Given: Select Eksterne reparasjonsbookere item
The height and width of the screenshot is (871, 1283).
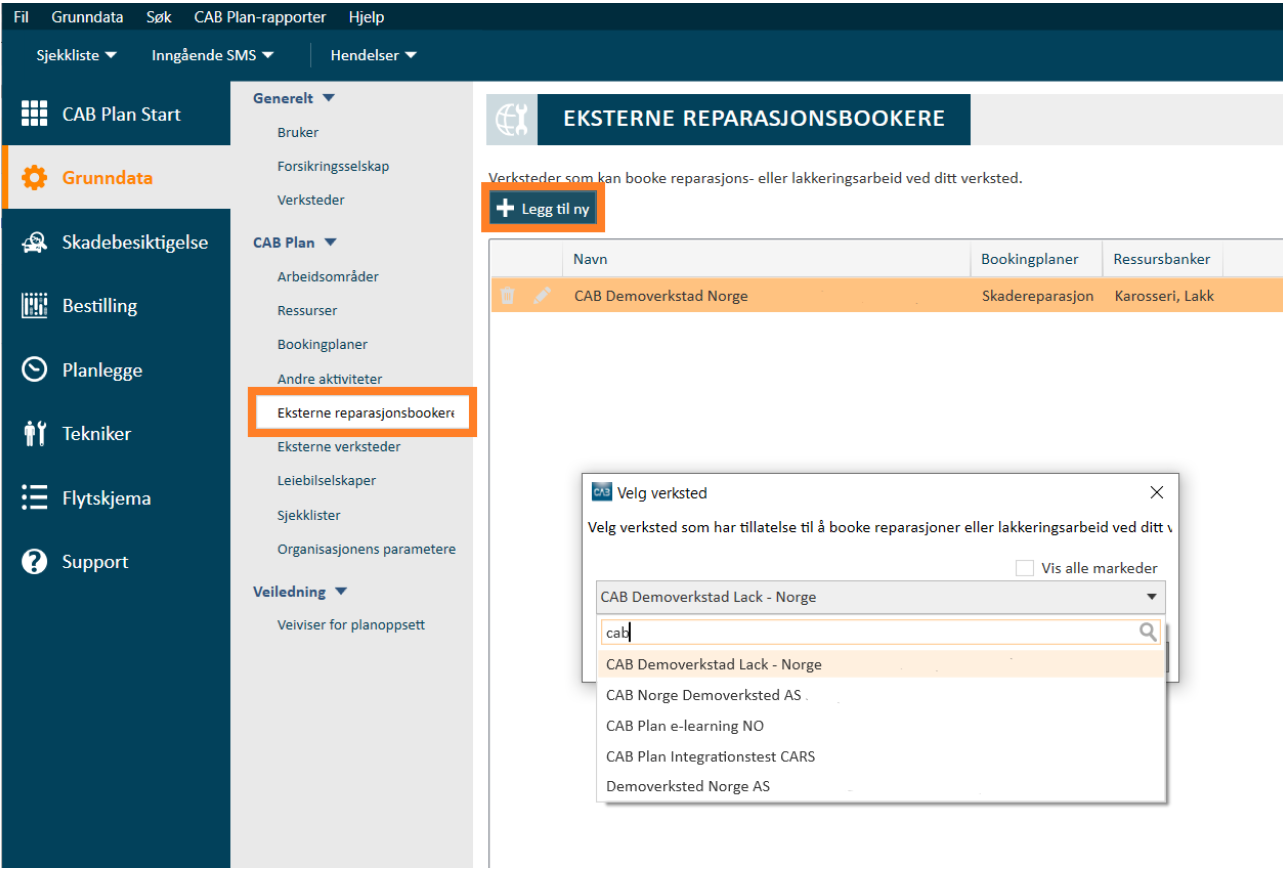Looking at the screenshot, I should tap(363, 412).
